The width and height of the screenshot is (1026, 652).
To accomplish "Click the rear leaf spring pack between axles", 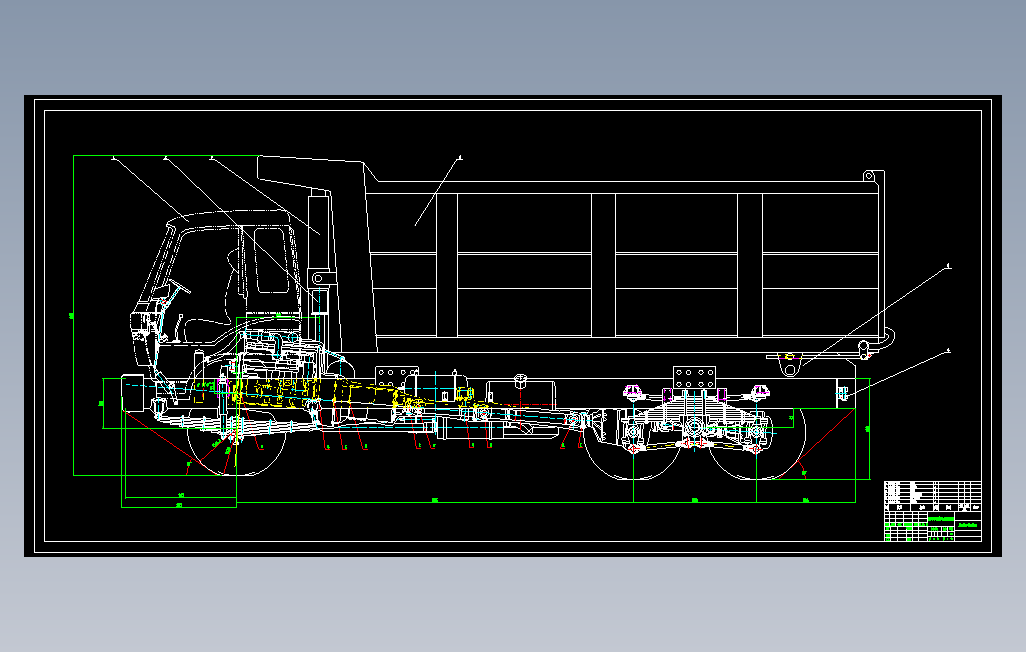I will coord(694,414).
